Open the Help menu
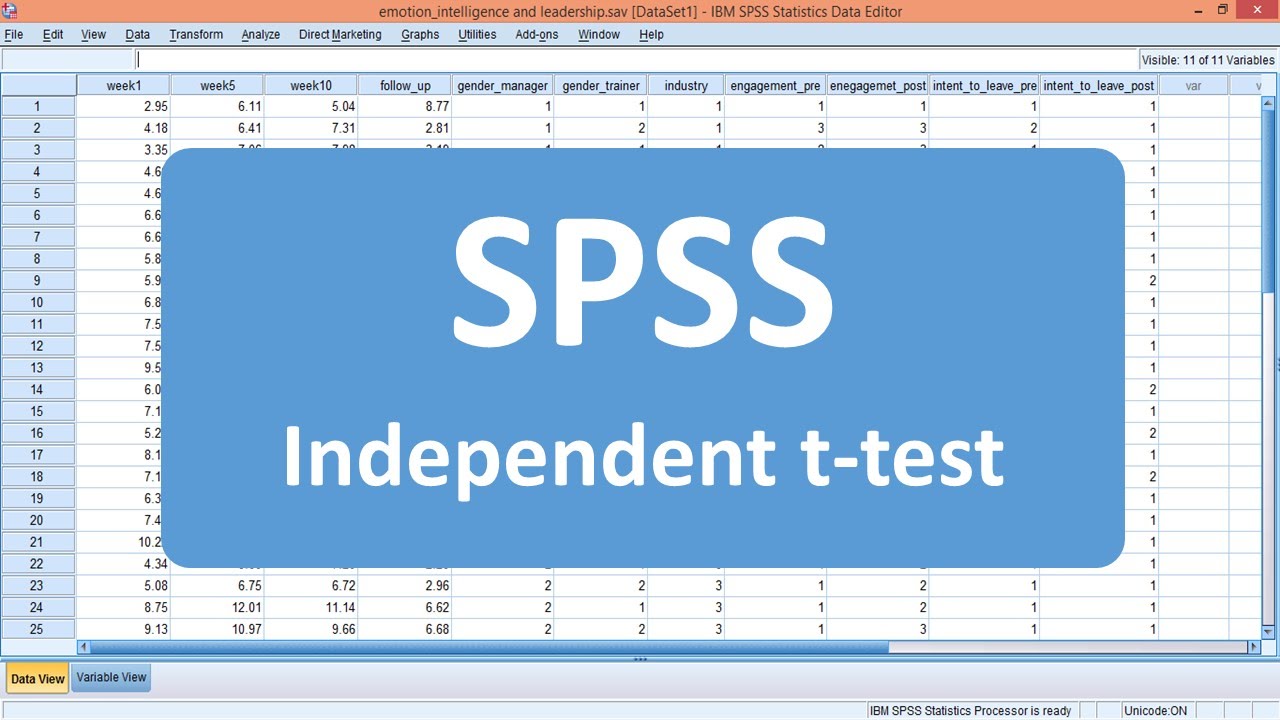The width and height of the screenshot is (1280, 720). 651,34
